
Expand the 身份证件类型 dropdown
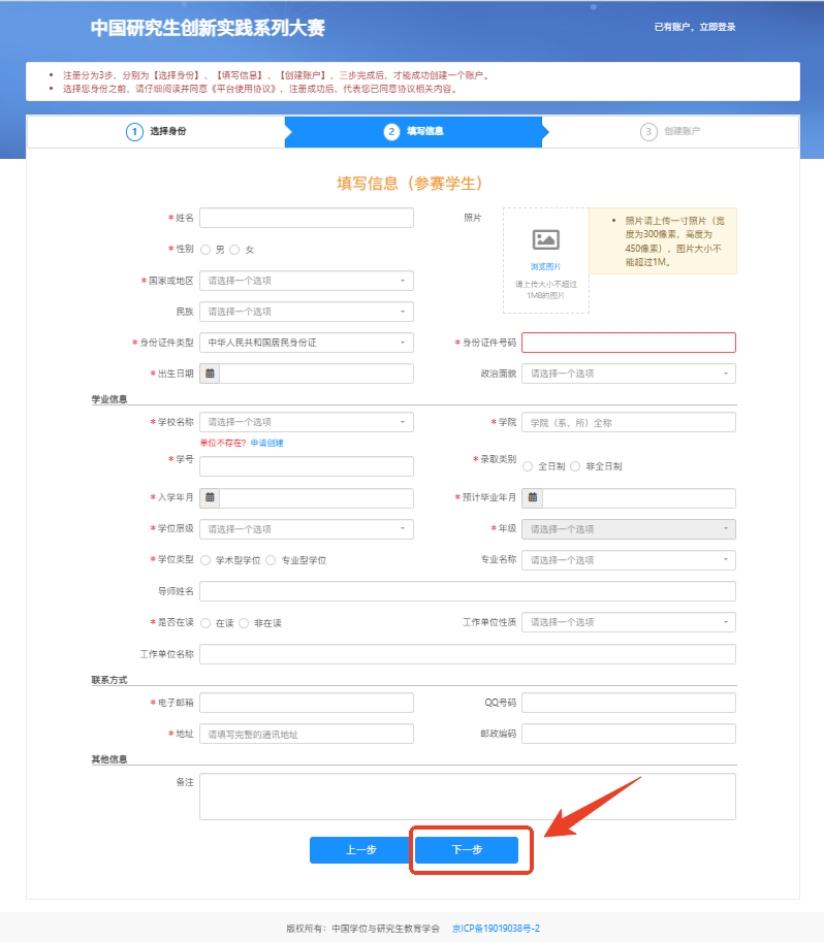click(306, 343)
